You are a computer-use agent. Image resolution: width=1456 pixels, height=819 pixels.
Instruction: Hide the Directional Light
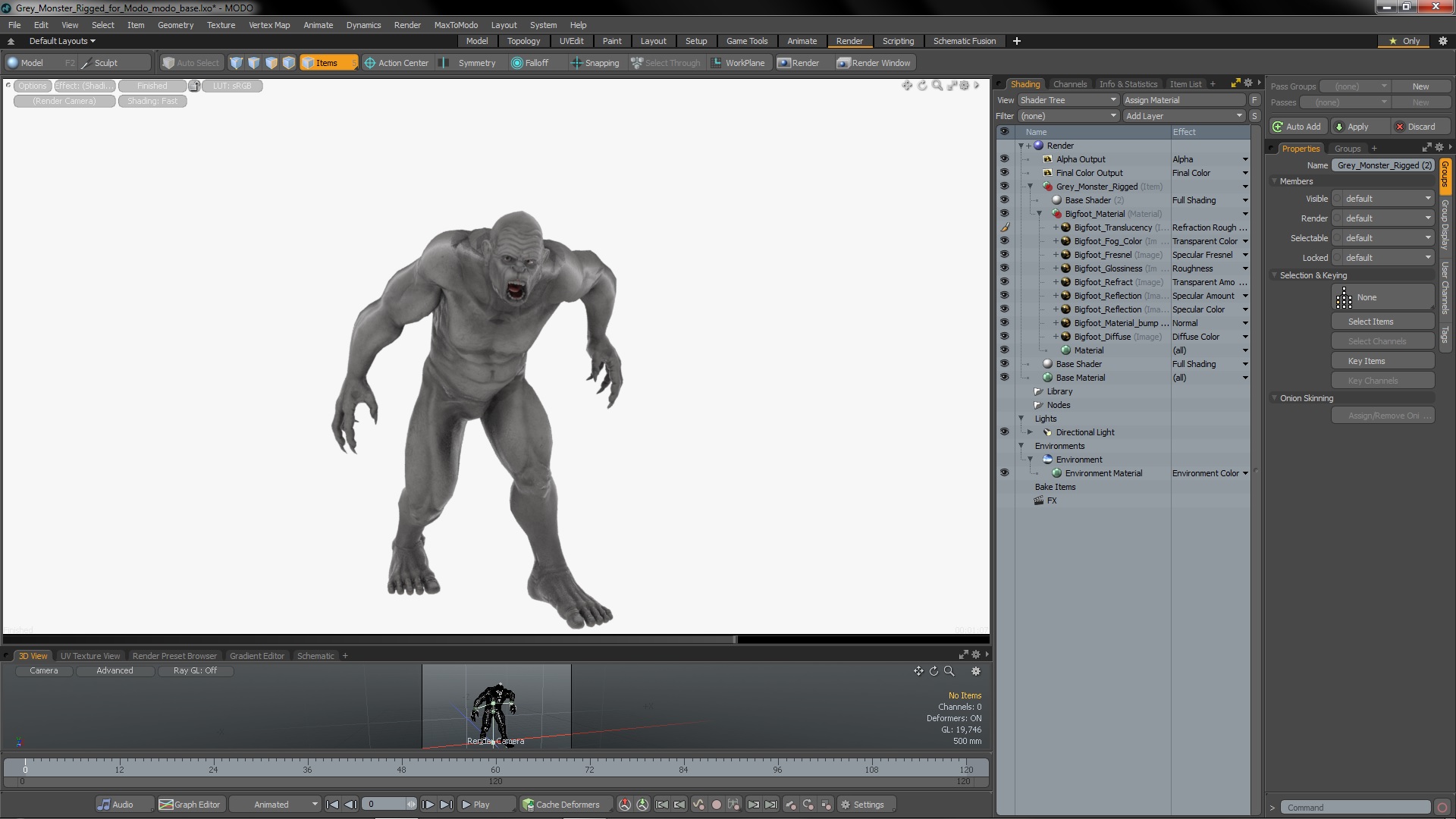point(1004,432)
